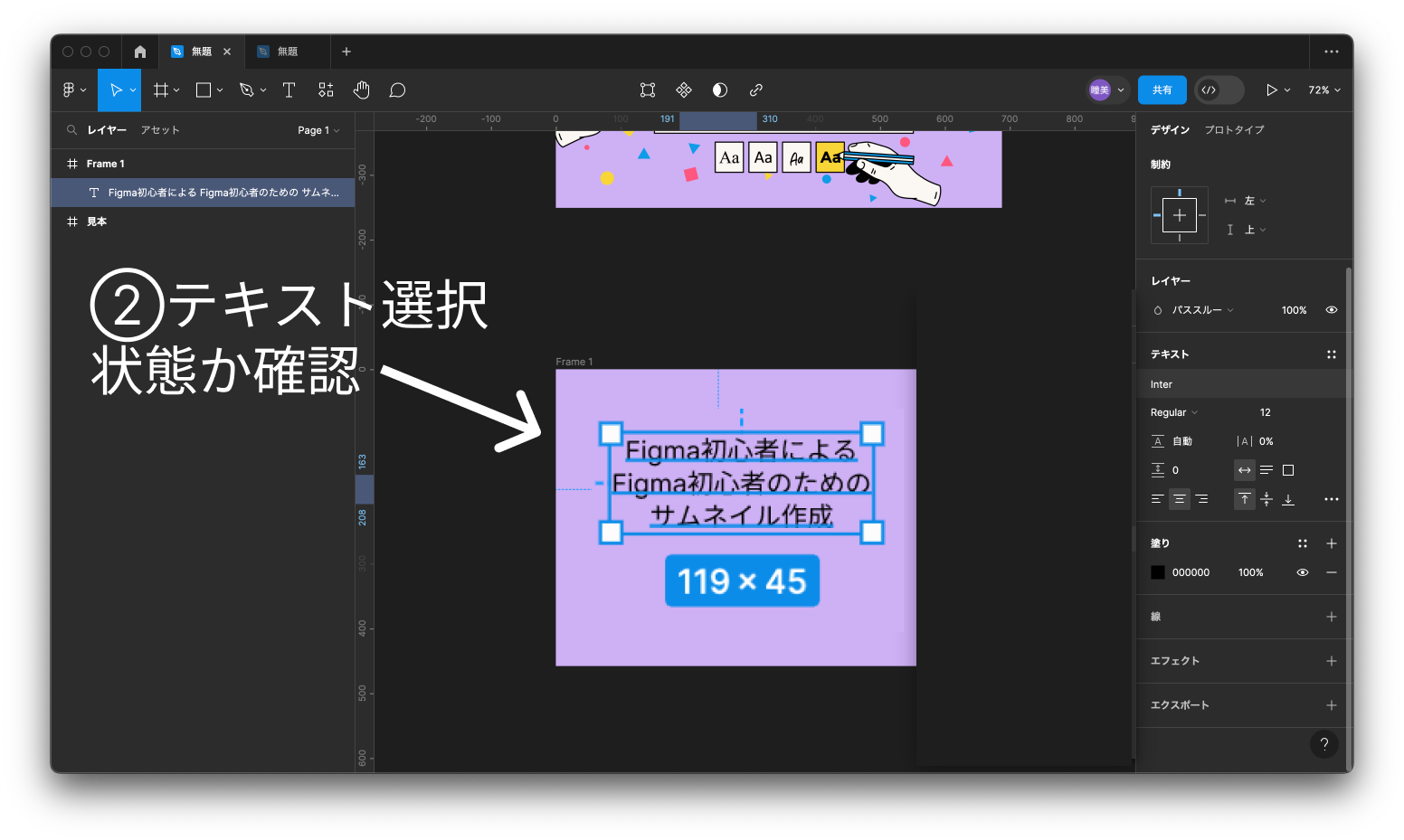Open horizontal constraint 左 dropdown
This screenshot has height=840, width=1404.
click(x=1255, y=201)
